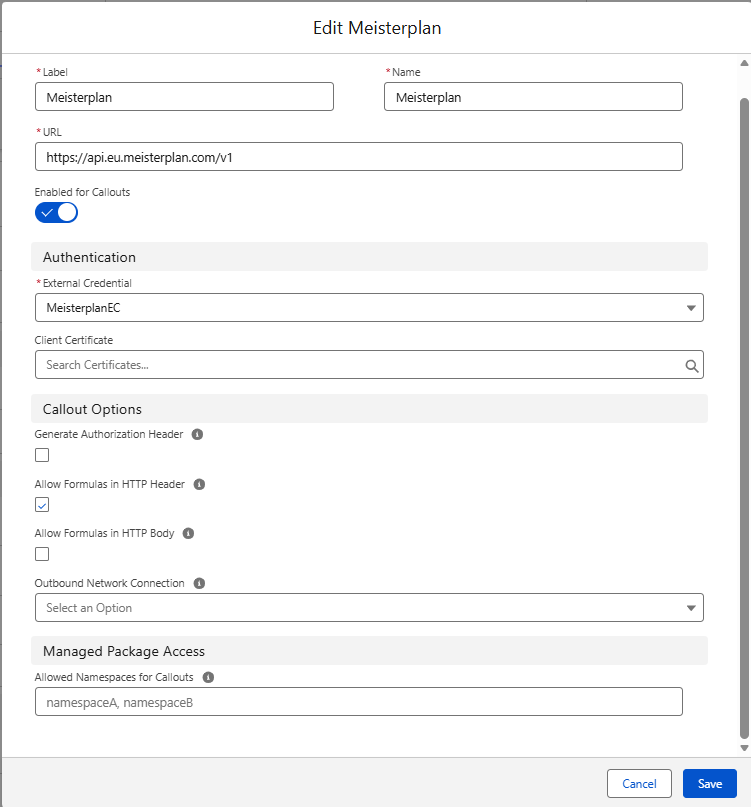Click the certificate search magnifier icon
751x807 pixels.
[692, 365]
